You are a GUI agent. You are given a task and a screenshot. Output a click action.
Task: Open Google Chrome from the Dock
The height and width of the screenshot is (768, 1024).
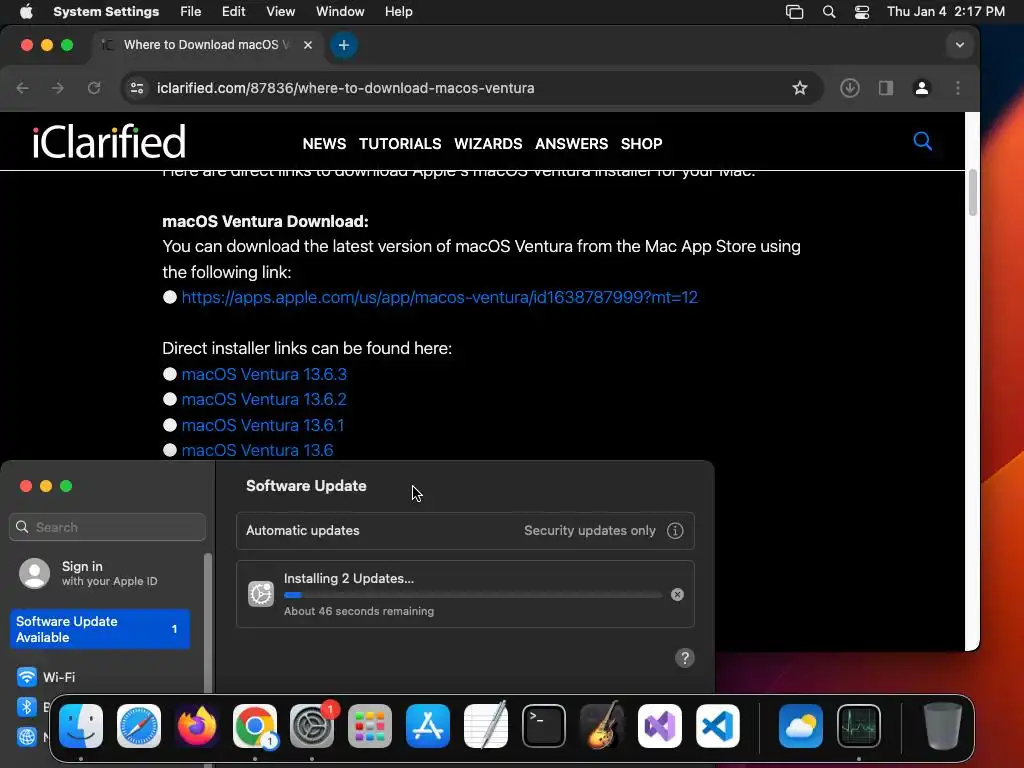pyautogui.click(x=255, y=726)
